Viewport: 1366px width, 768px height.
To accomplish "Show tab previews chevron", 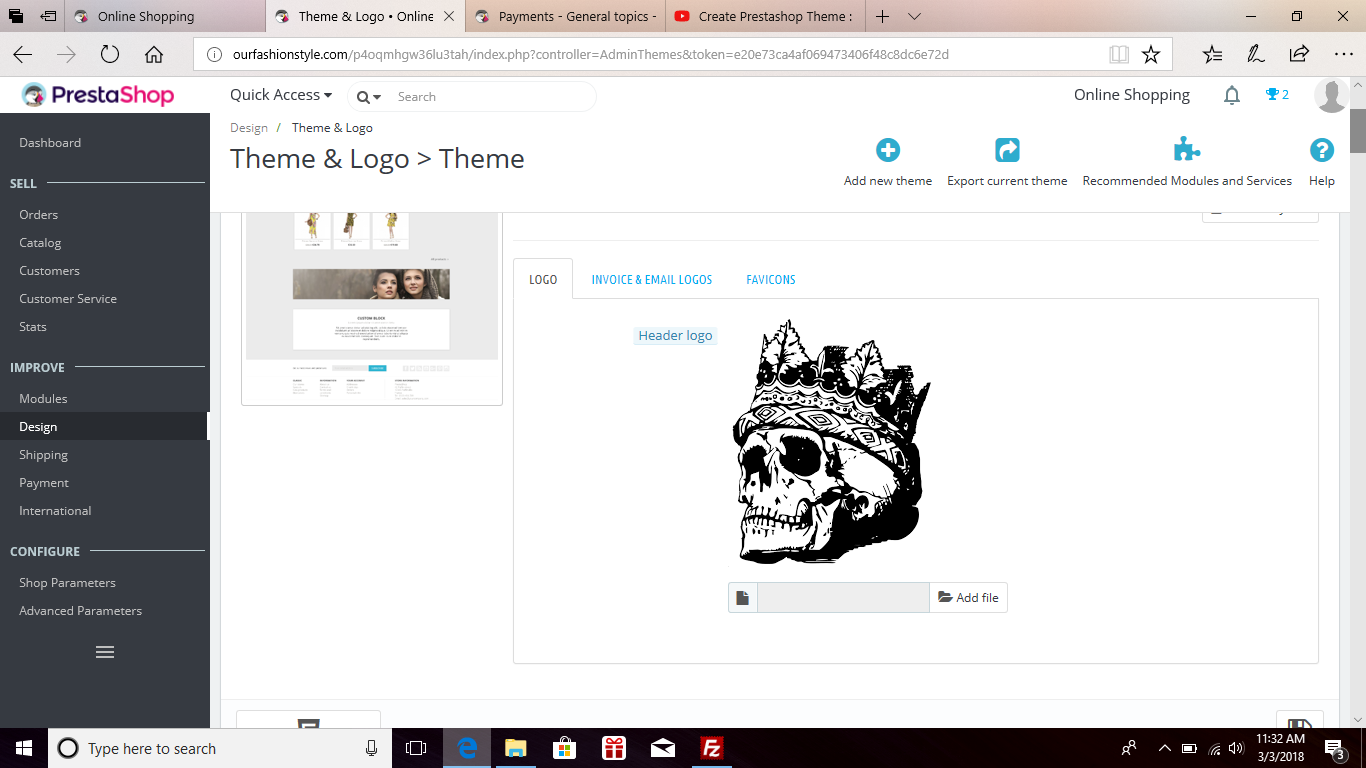I will 914,16.
